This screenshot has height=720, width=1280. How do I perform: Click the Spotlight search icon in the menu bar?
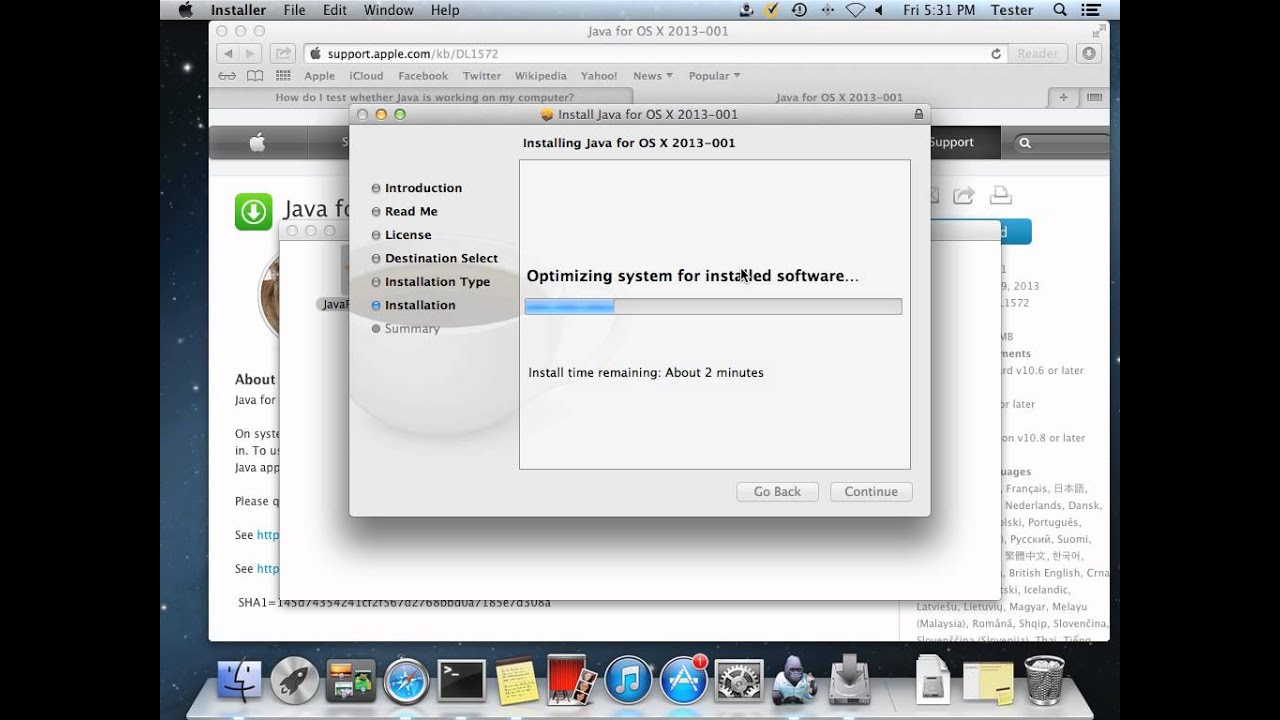tap(1060, 10)
